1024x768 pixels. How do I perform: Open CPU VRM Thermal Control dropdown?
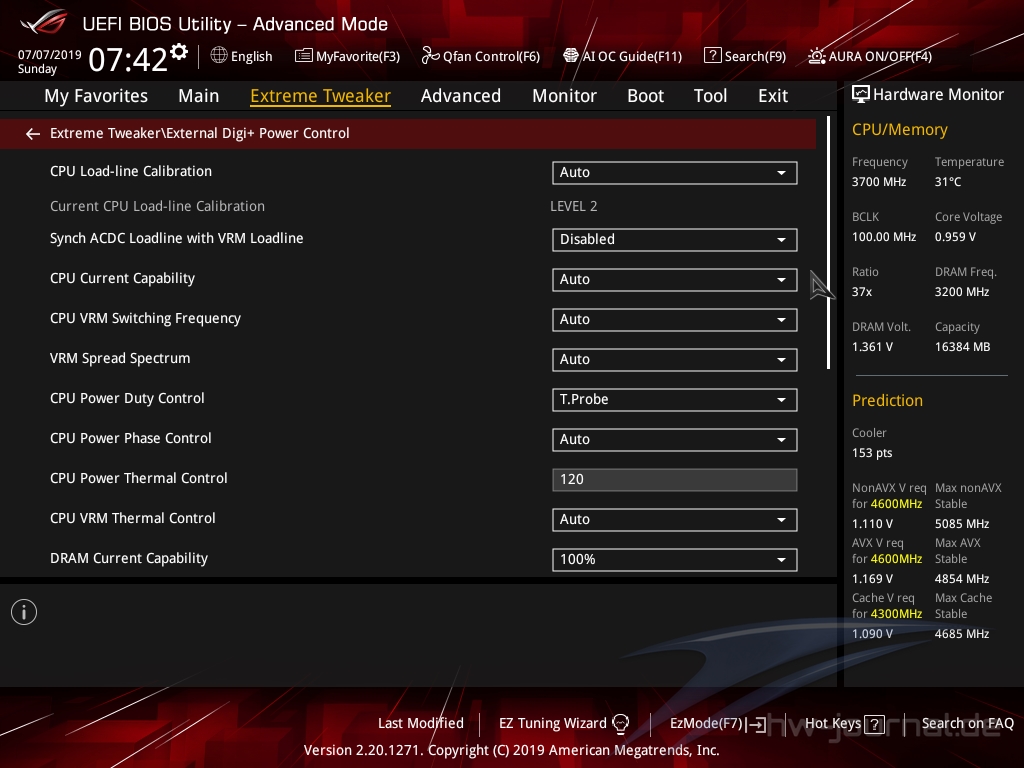[x=675, y=520]
